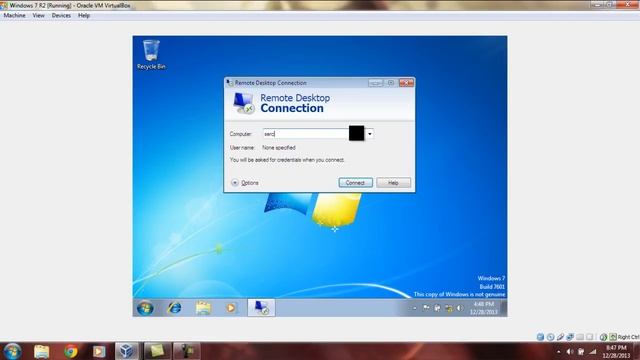
Task: Open the Devices menu in VirtualBox
Action: click(61, 15)
